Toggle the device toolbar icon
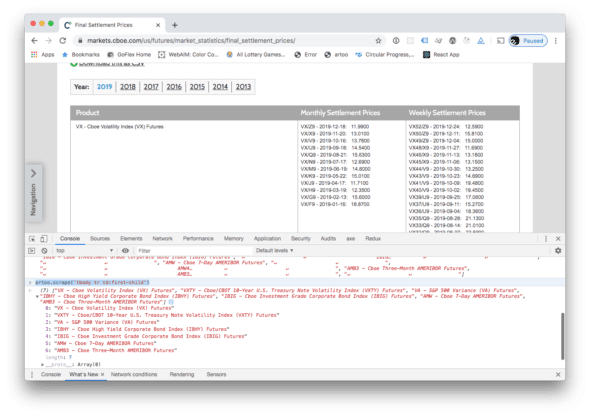590x416 pixels. [44, 239]
